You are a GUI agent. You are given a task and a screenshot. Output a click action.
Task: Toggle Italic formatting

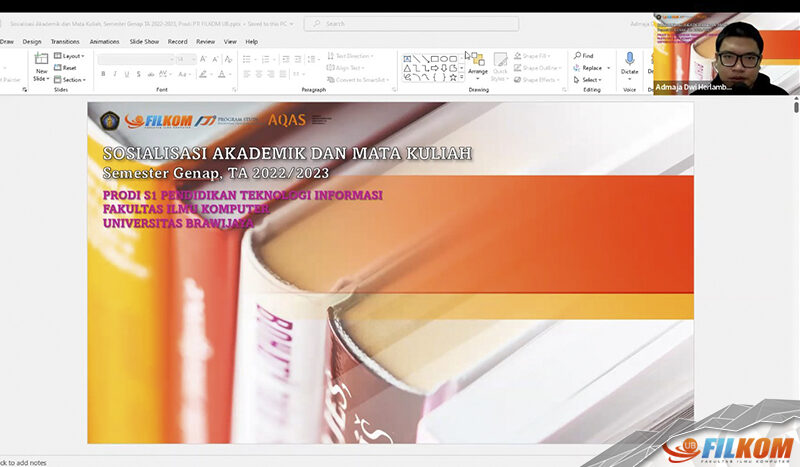pyautogui.click(x=114, y=74)
